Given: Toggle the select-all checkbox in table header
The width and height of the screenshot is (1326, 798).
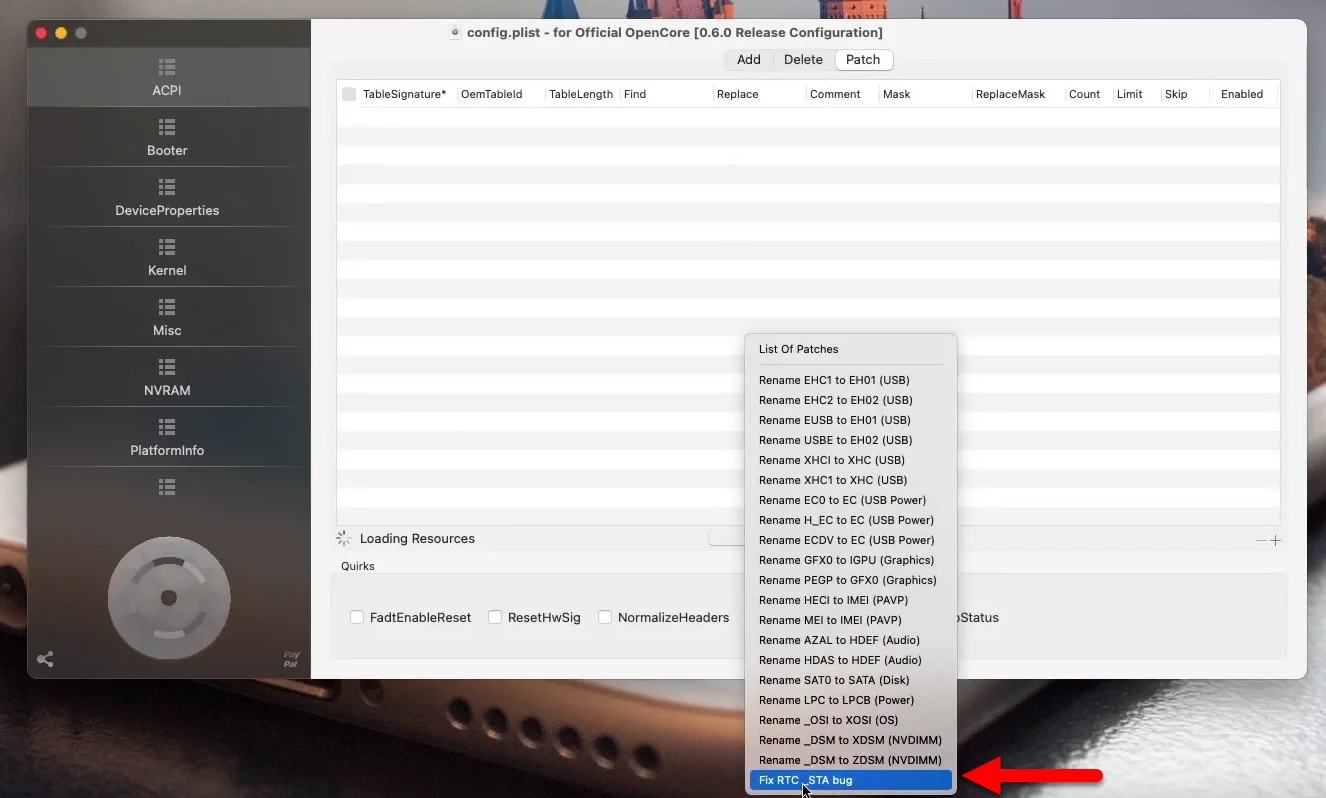Looking at the screenshot, I should [349, 94].
